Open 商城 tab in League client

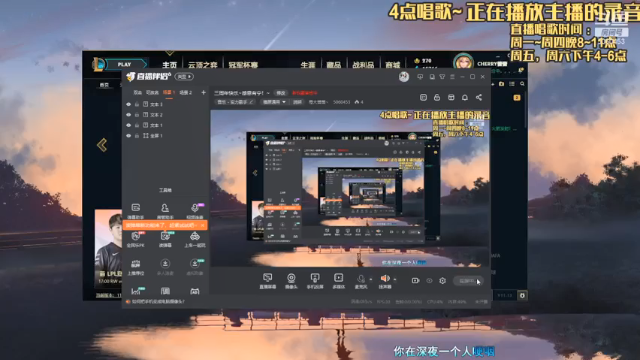[x=393, y=64]
